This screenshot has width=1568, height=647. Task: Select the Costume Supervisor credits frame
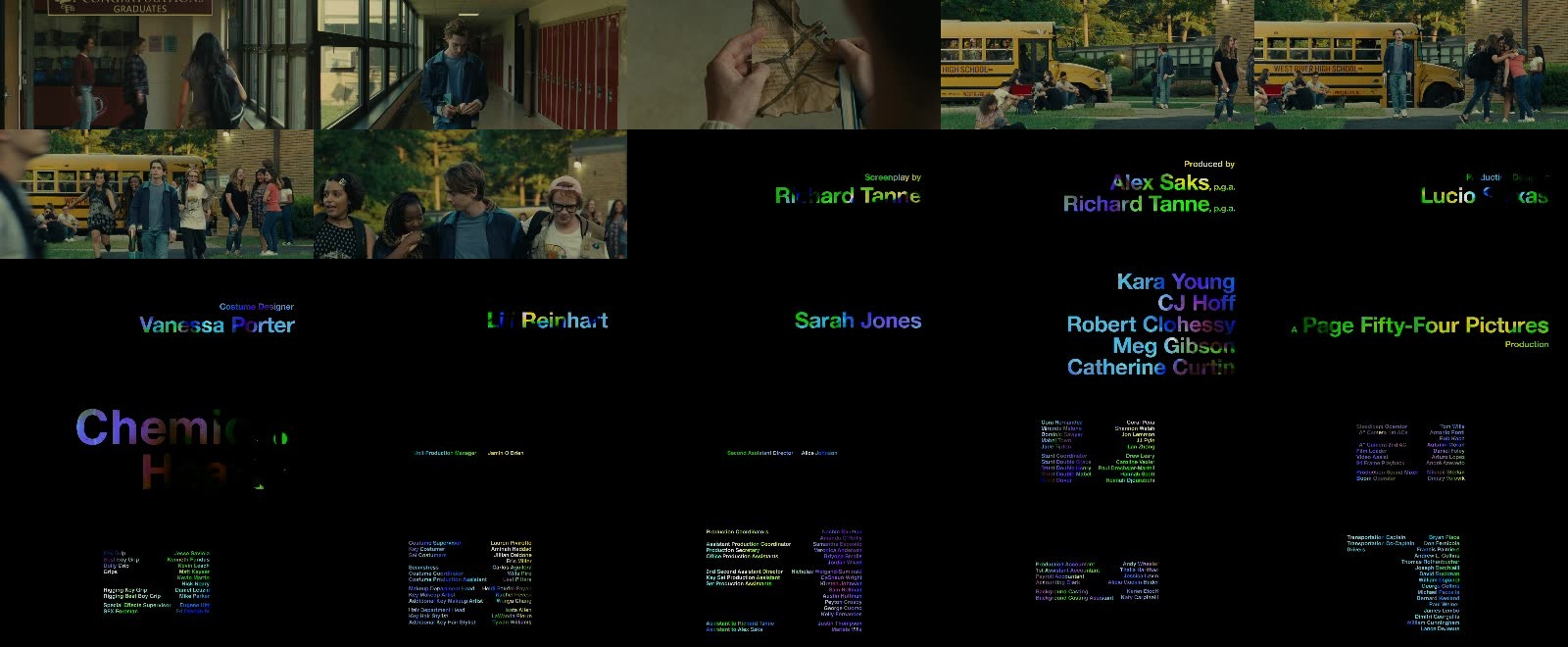[x=470, y=582]
